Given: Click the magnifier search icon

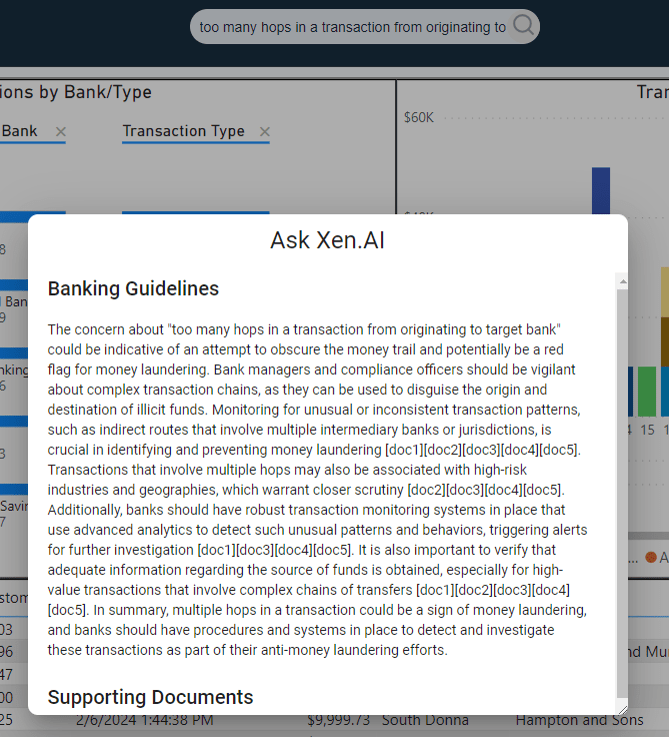Looking at the screenshot, I should pyautogui.click(x=523, y=25).
